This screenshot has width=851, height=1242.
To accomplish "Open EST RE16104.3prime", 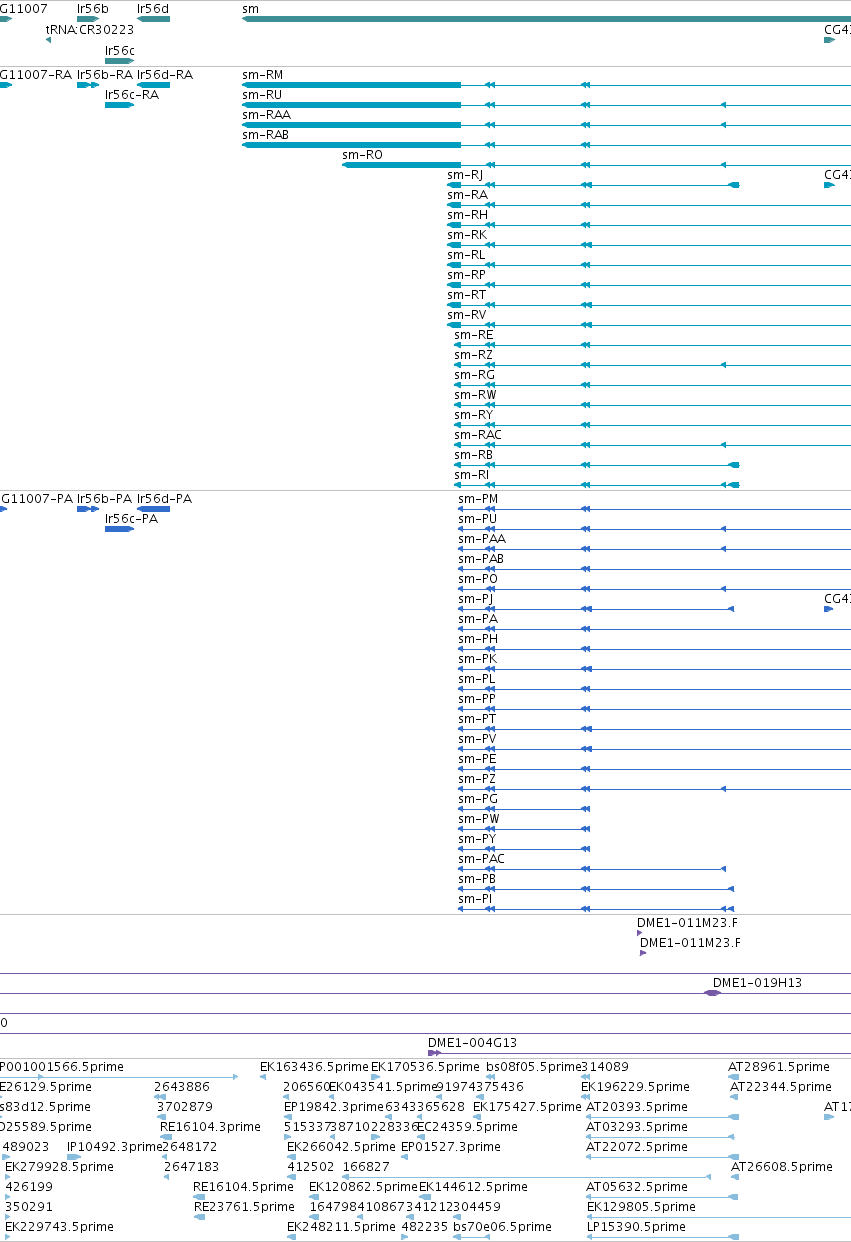I will [x=210, y=1127].
